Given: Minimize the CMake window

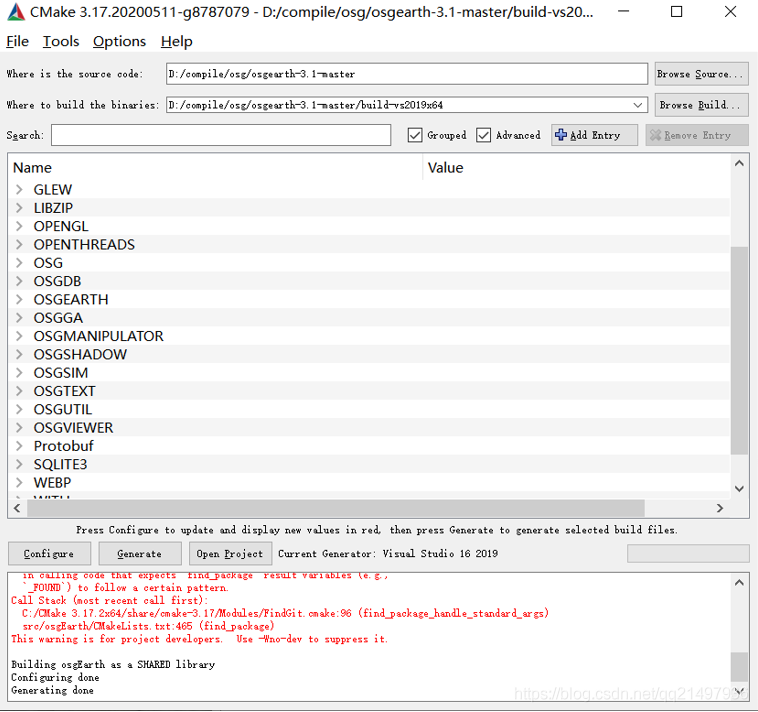Looking at the screenshot, I should click(624, 12).
